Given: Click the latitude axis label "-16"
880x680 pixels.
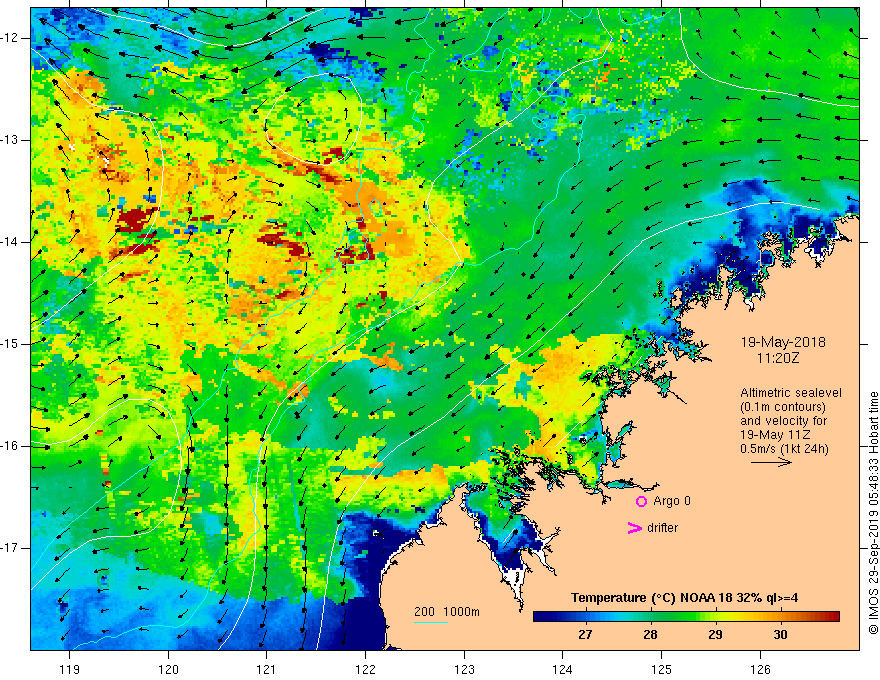Looking at the screenshot, I should 10,446.
